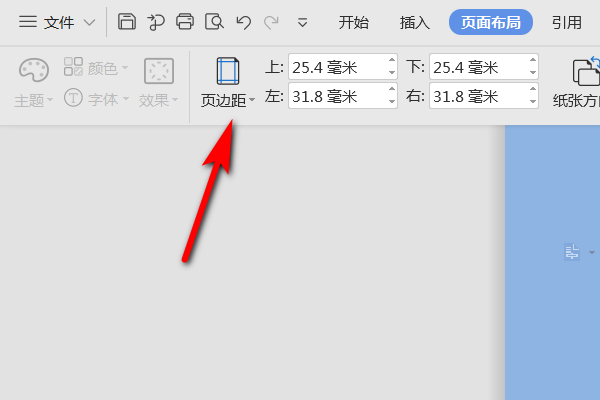This screenshot has height=400, width=600.
Task: Open Print Preview icon
Action: tap(214, 21)
